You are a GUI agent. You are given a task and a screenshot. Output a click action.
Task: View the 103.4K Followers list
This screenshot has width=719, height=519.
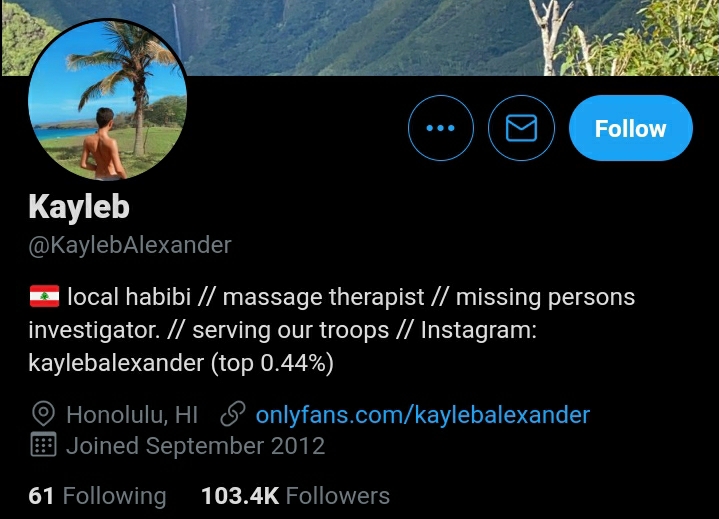295,496
